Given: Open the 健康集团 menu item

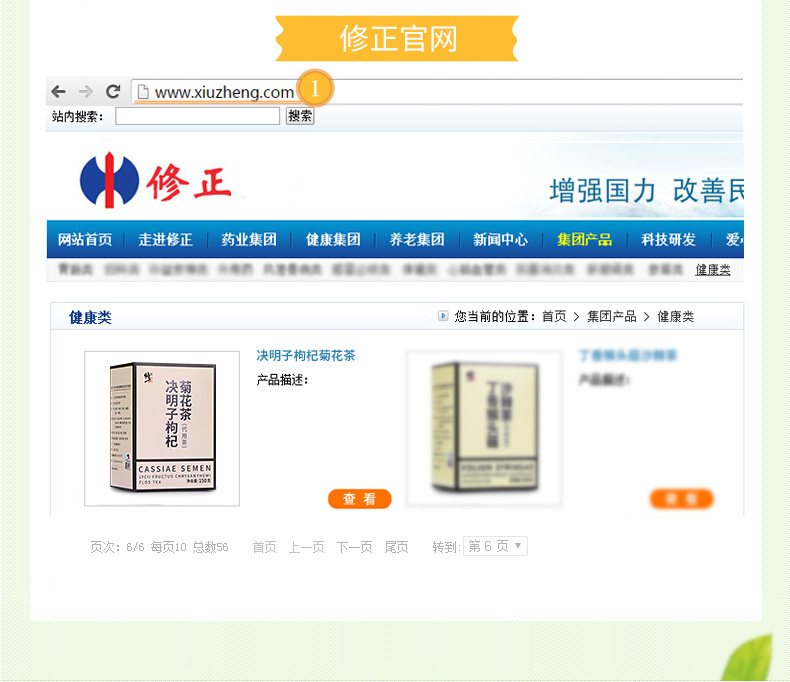Looking at the screenshot, I should [x=333, y=239].
